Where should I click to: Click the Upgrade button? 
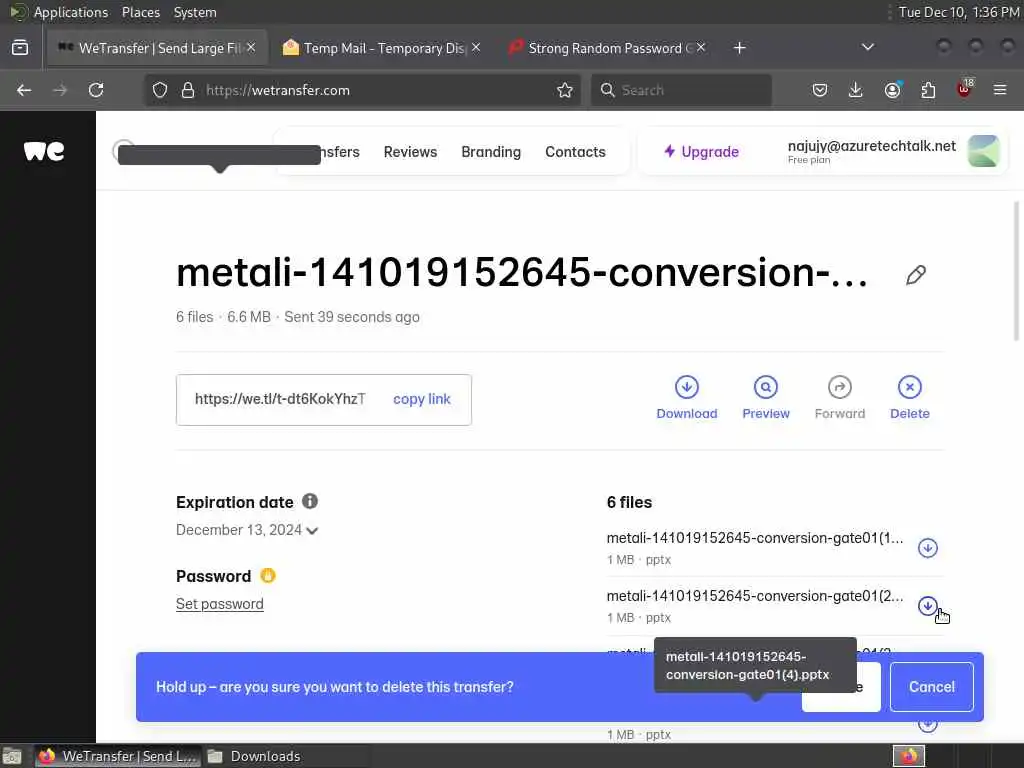701,152
